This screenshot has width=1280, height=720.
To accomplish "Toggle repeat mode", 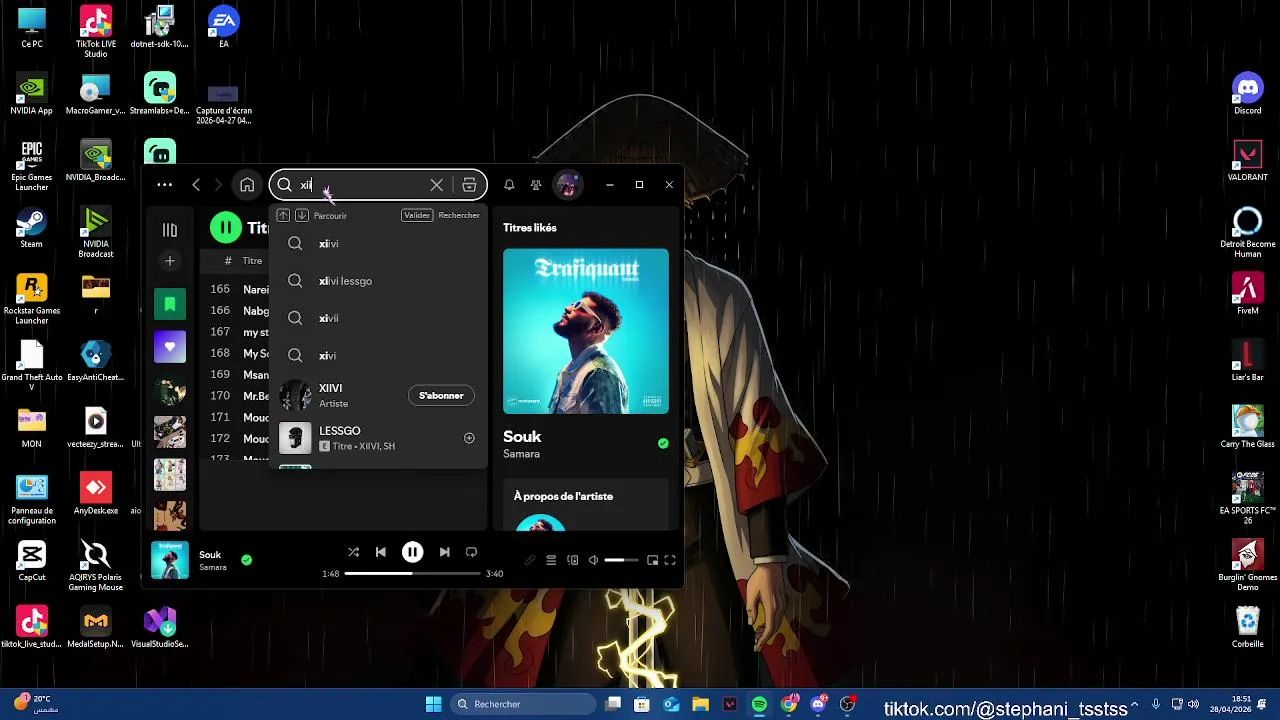I will click(x=471, y=552).
